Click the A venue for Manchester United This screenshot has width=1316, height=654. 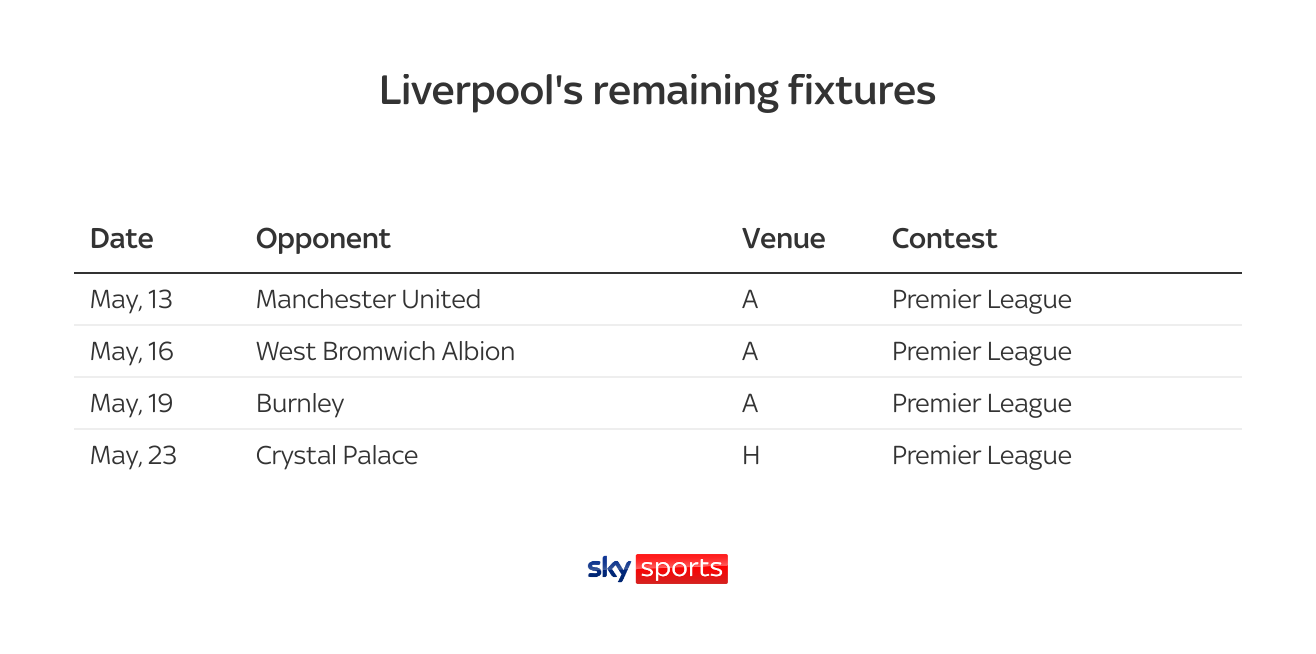[x=750, y=299]
